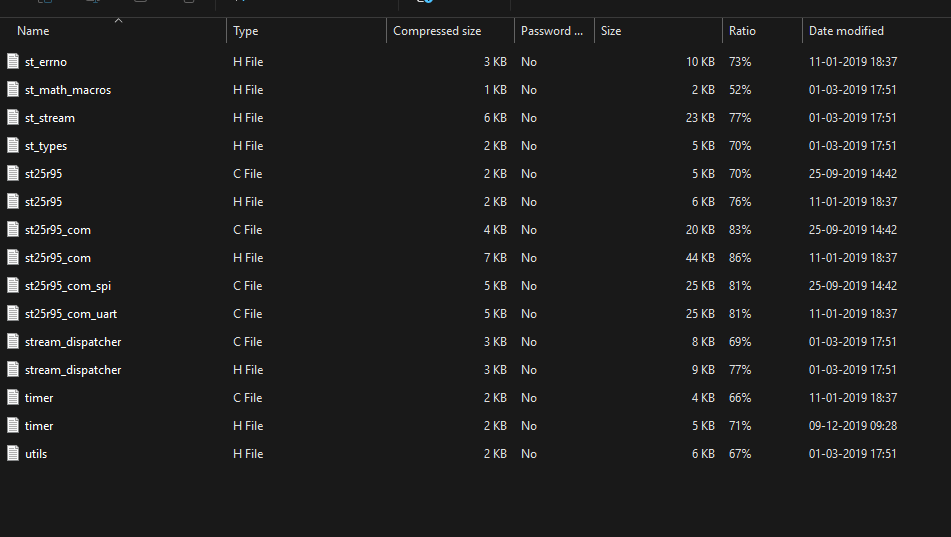Click icon of timer C File

tap(13, 397)
